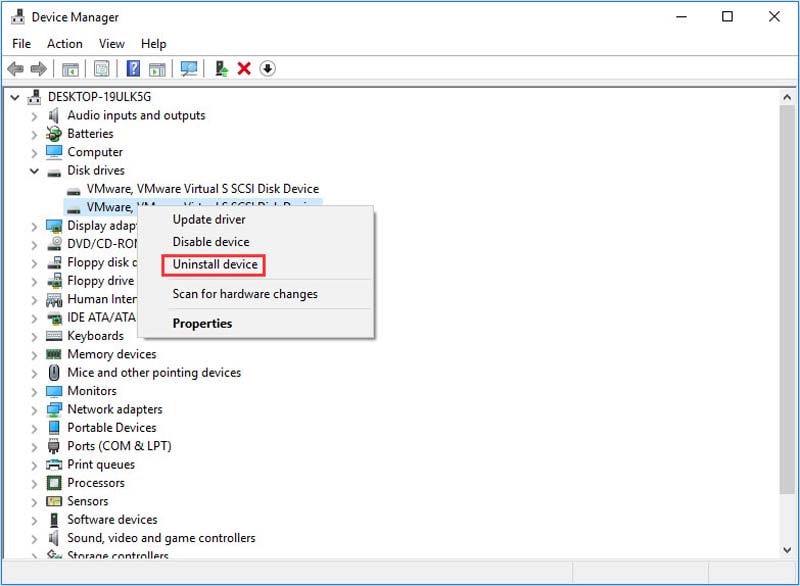Expand Audio inputs and outputs node
Image resolution: width=800 pixels, height=586 pixels.
(x=34, y=116)
